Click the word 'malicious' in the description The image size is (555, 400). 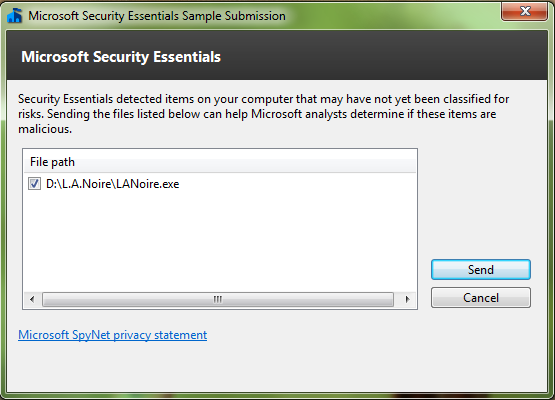tap(45, 129)
